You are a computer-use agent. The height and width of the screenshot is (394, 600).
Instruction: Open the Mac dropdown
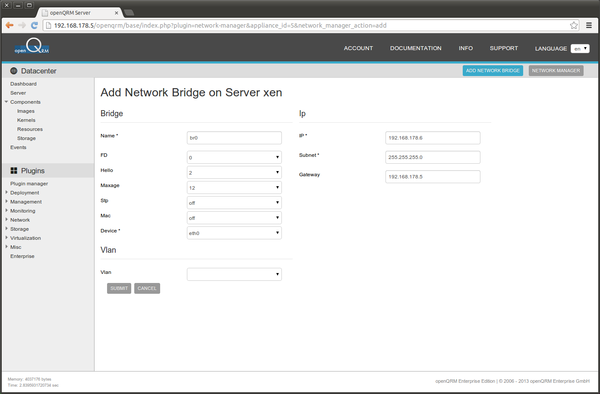(x=234, y=218)
